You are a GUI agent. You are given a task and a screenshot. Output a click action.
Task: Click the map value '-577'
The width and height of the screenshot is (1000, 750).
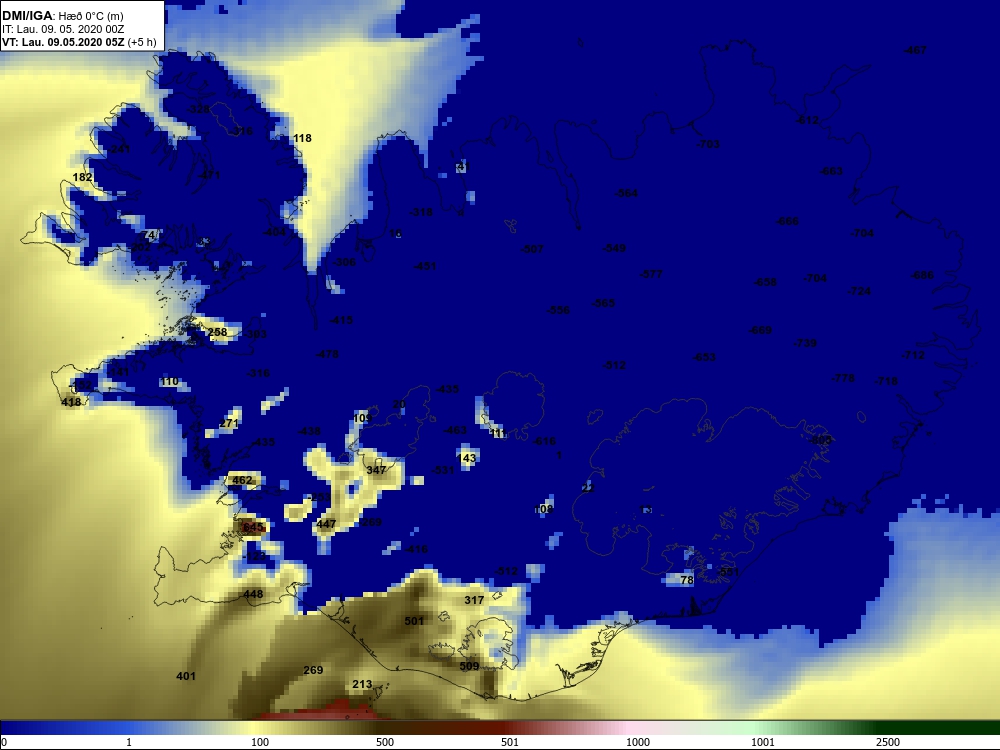tap(651, 274)
